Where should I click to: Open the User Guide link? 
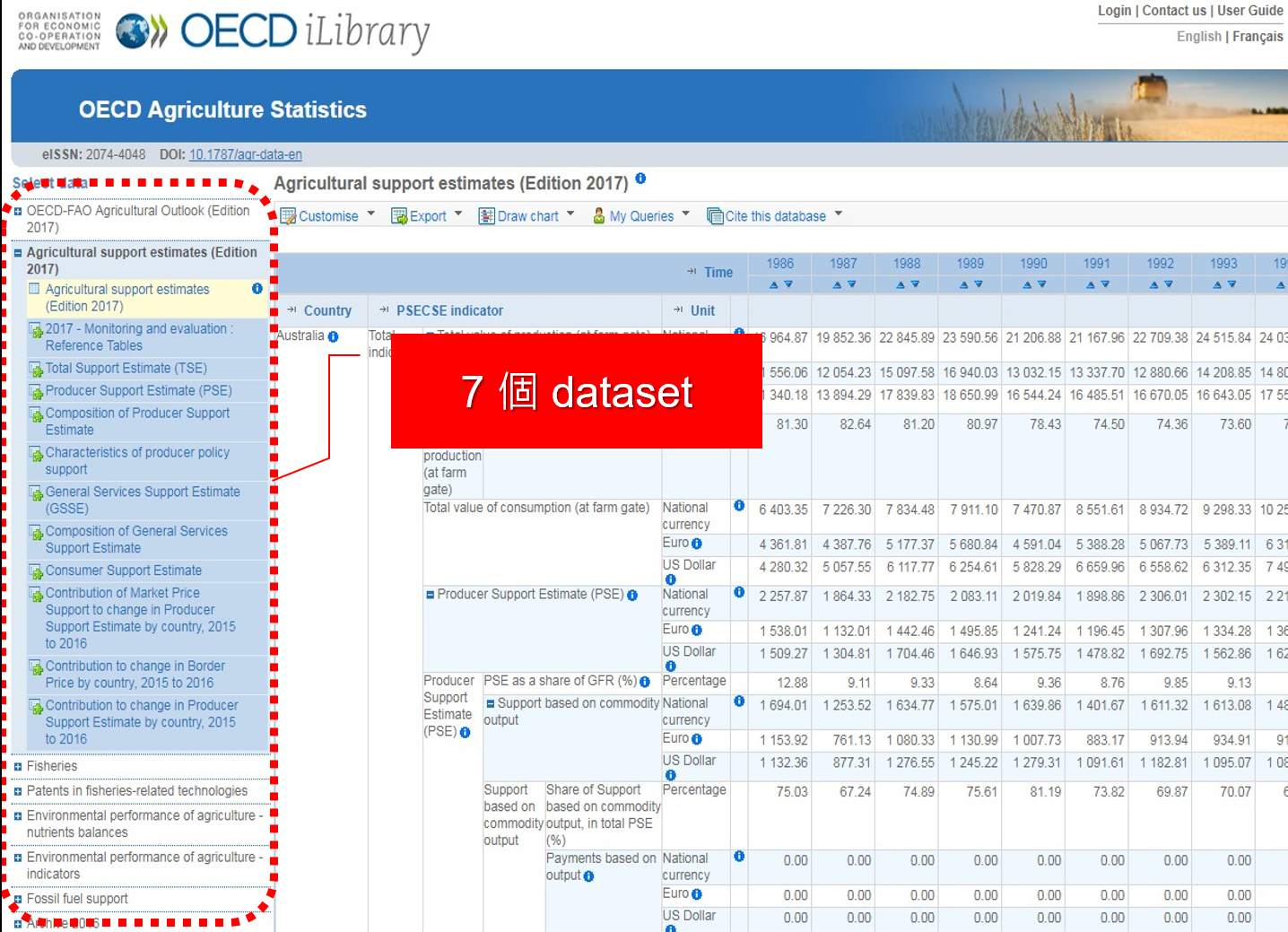tap(1249, 11)
